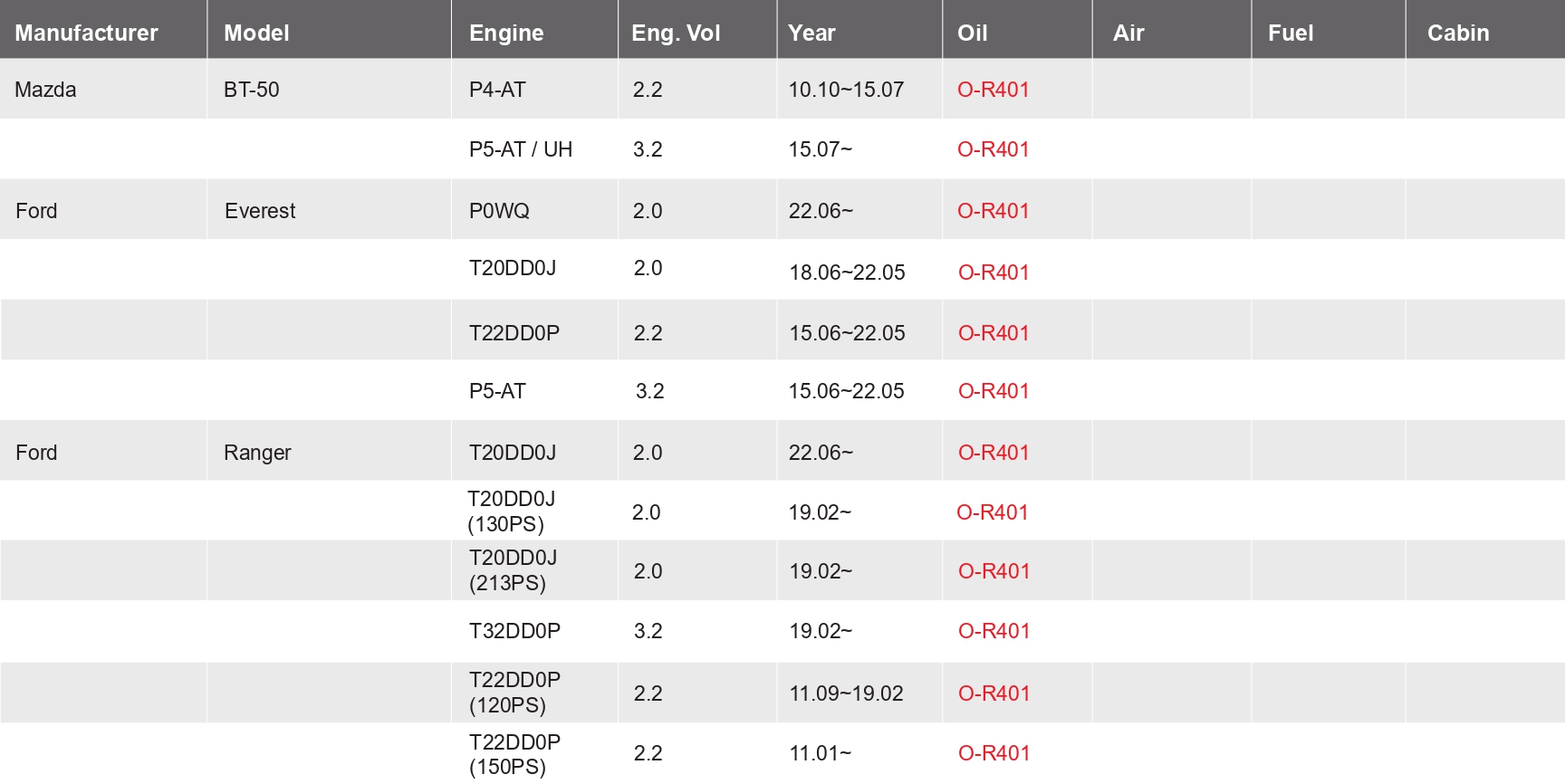The height and width of the screenshot is (784, 1565).
Task: Click 3.2 volume in the T32DD0P row
Action: coord(648,631)
